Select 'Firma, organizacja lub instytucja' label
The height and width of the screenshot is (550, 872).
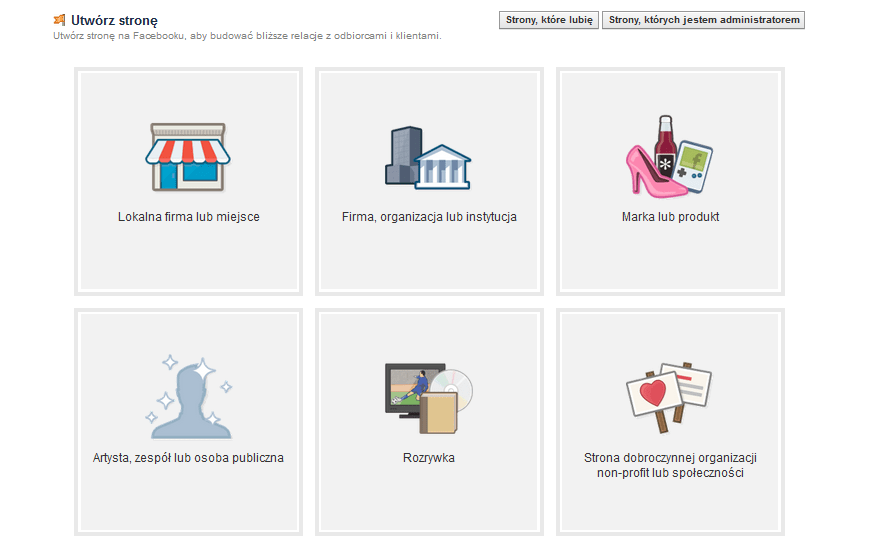pyautogui.click(x=429, y=217)
